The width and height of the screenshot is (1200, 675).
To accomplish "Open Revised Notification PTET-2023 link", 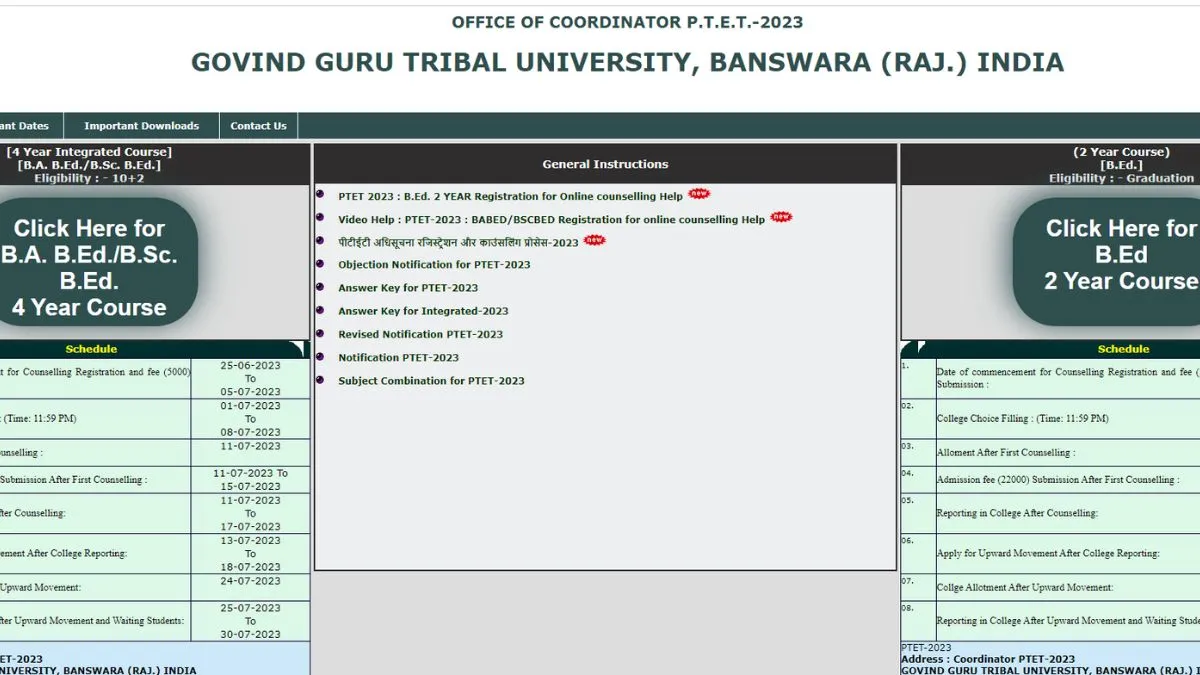I will tap(420, 334).
